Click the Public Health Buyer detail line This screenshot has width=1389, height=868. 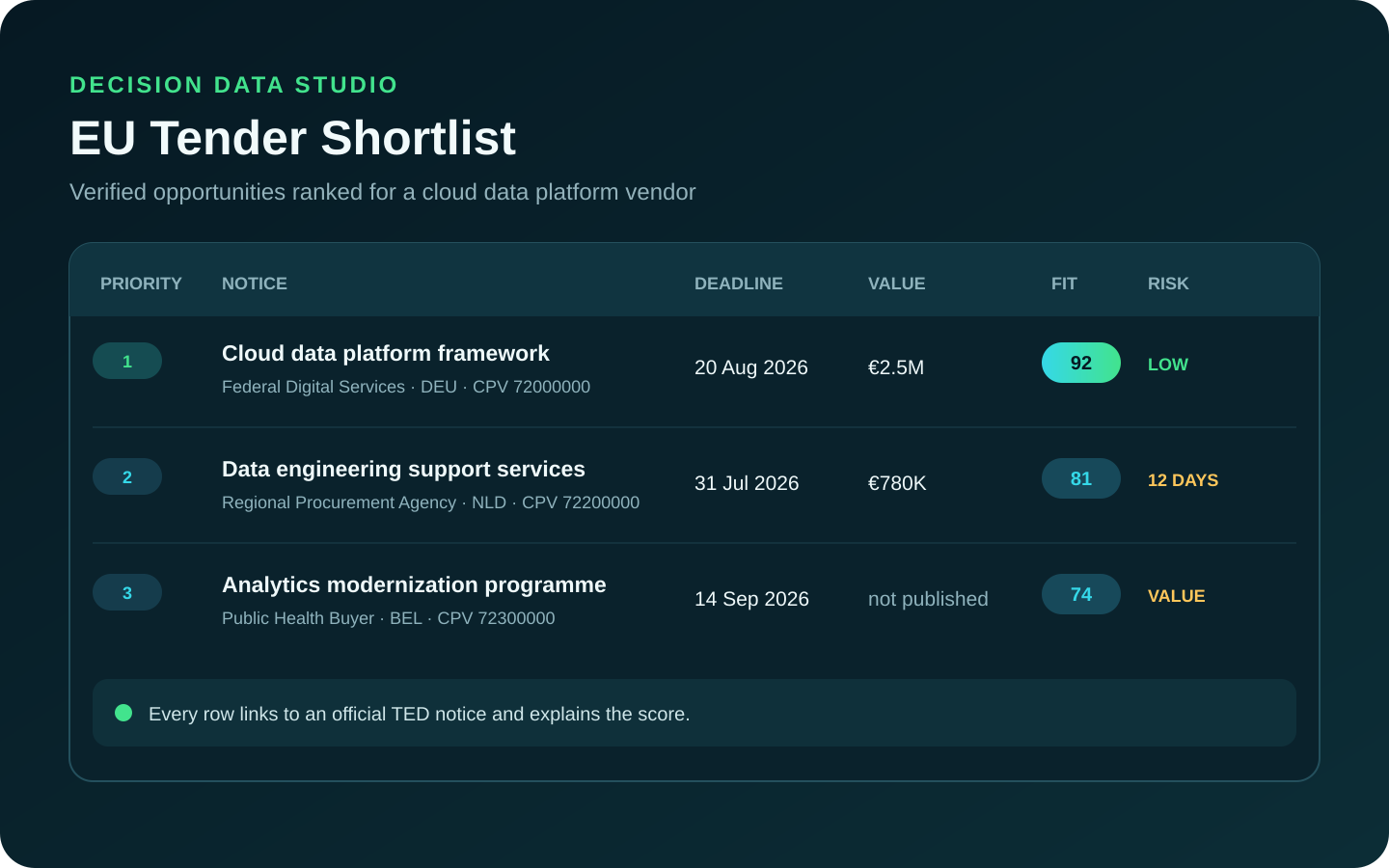(389, 618)
